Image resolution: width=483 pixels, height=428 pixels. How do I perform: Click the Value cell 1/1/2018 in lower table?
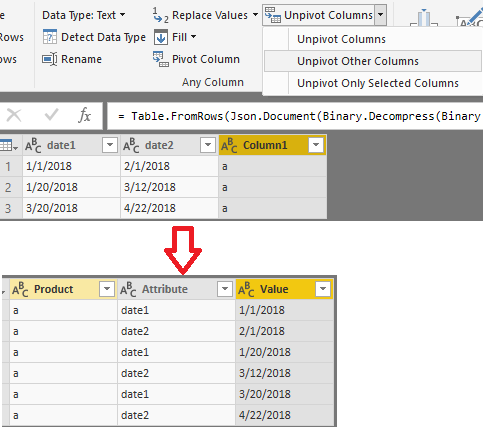(x=284, y=310)
